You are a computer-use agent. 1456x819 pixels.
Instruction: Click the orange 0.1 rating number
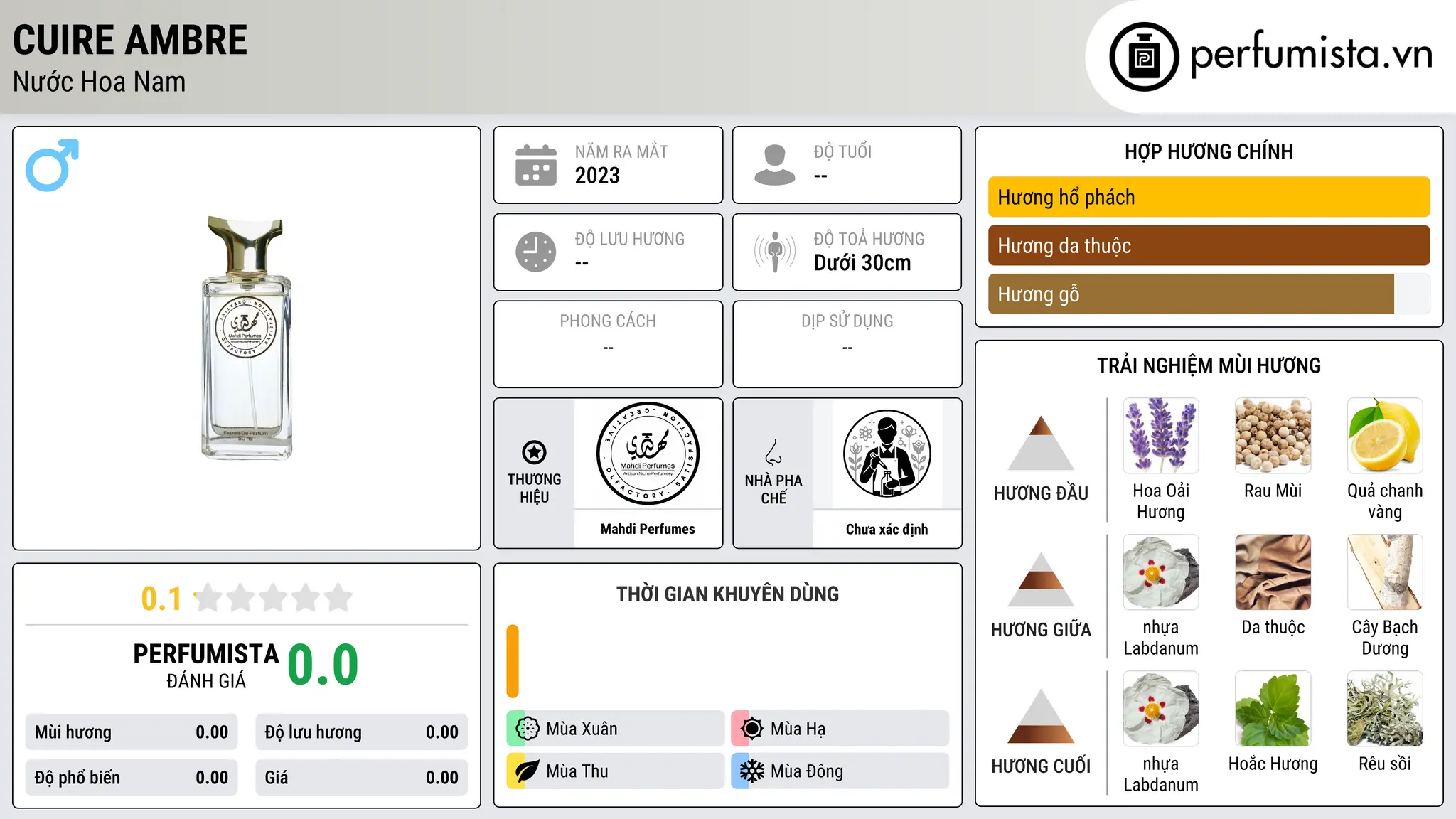(161, 599)
